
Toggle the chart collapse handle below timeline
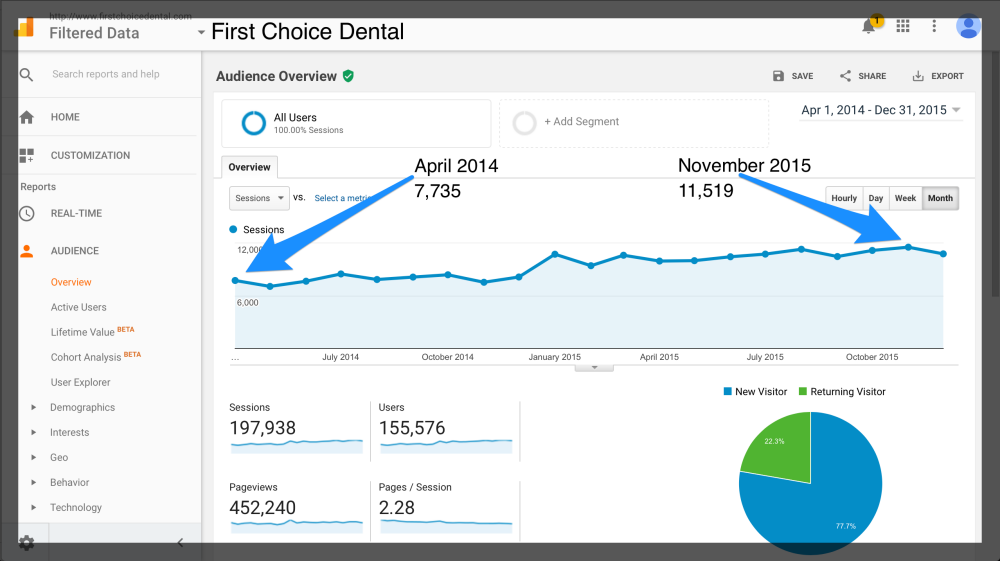(x=594, y=368)
